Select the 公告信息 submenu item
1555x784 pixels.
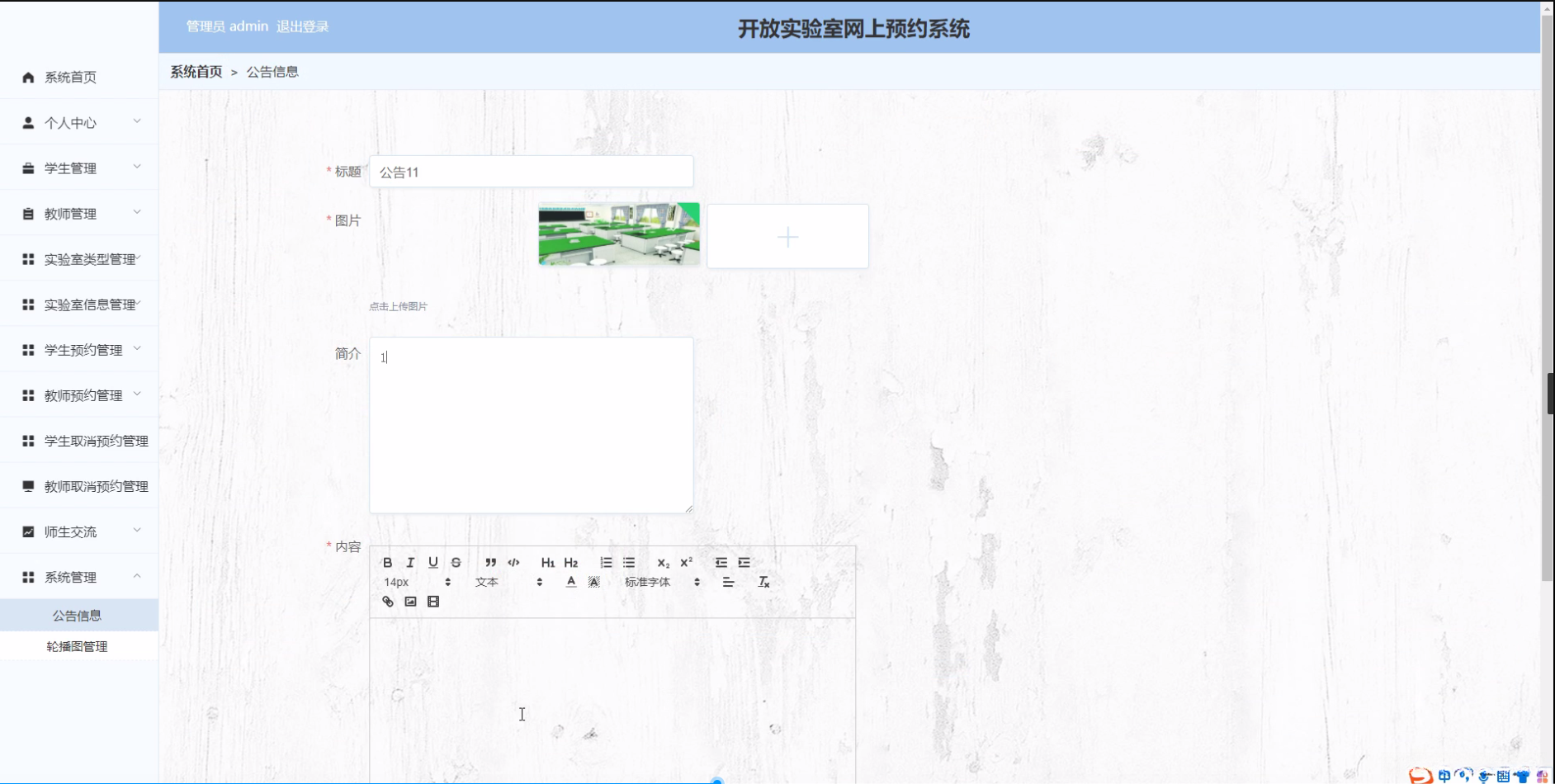[x=79, y=616]
